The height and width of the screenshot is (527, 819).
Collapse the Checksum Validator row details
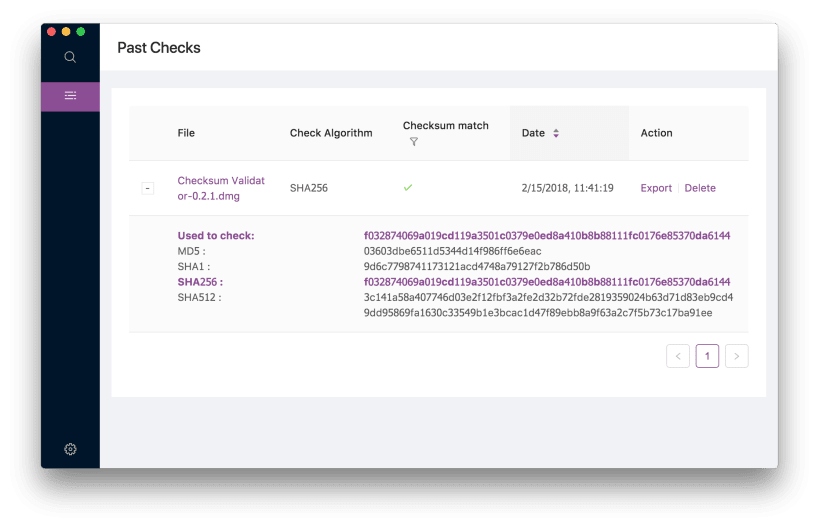(148, 188)
